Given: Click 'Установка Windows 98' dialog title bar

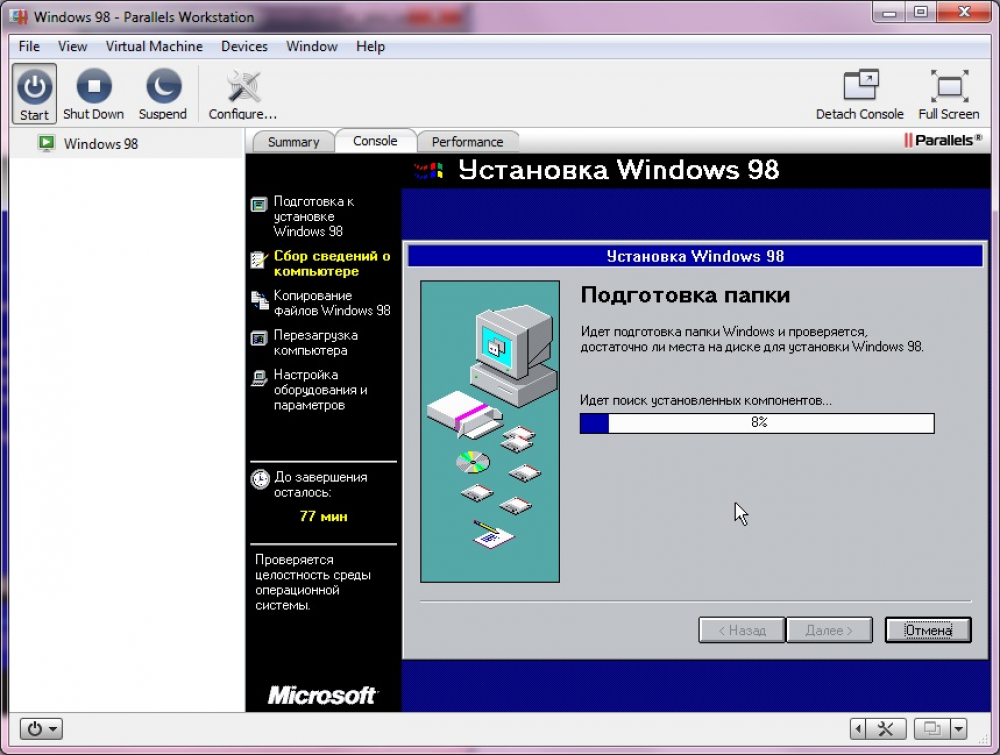Looking at the screenshot, I should coord(695,256).
